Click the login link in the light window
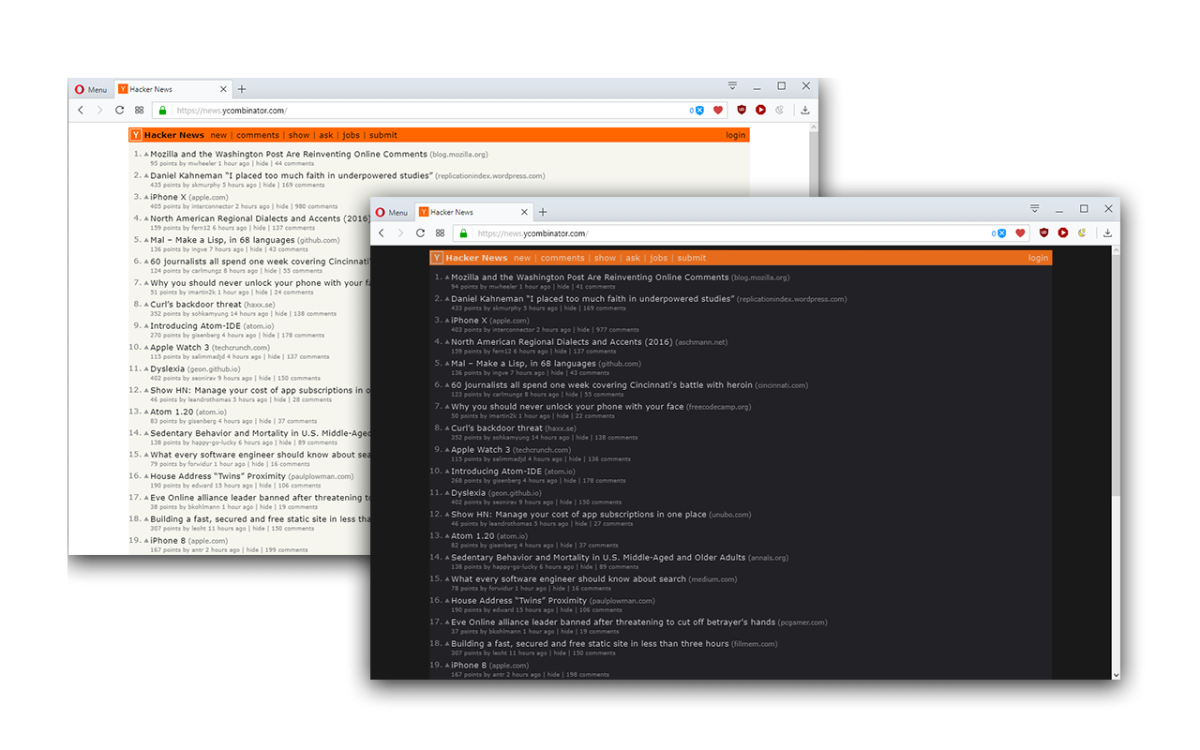The width and height of the screenshot is (1200, 750). tap(735, 135)
